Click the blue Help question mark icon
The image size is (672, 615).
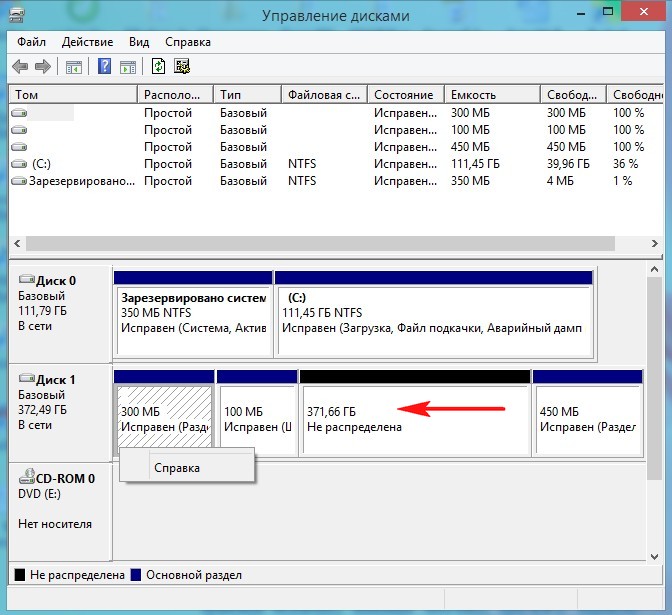(x=104, y=67)
